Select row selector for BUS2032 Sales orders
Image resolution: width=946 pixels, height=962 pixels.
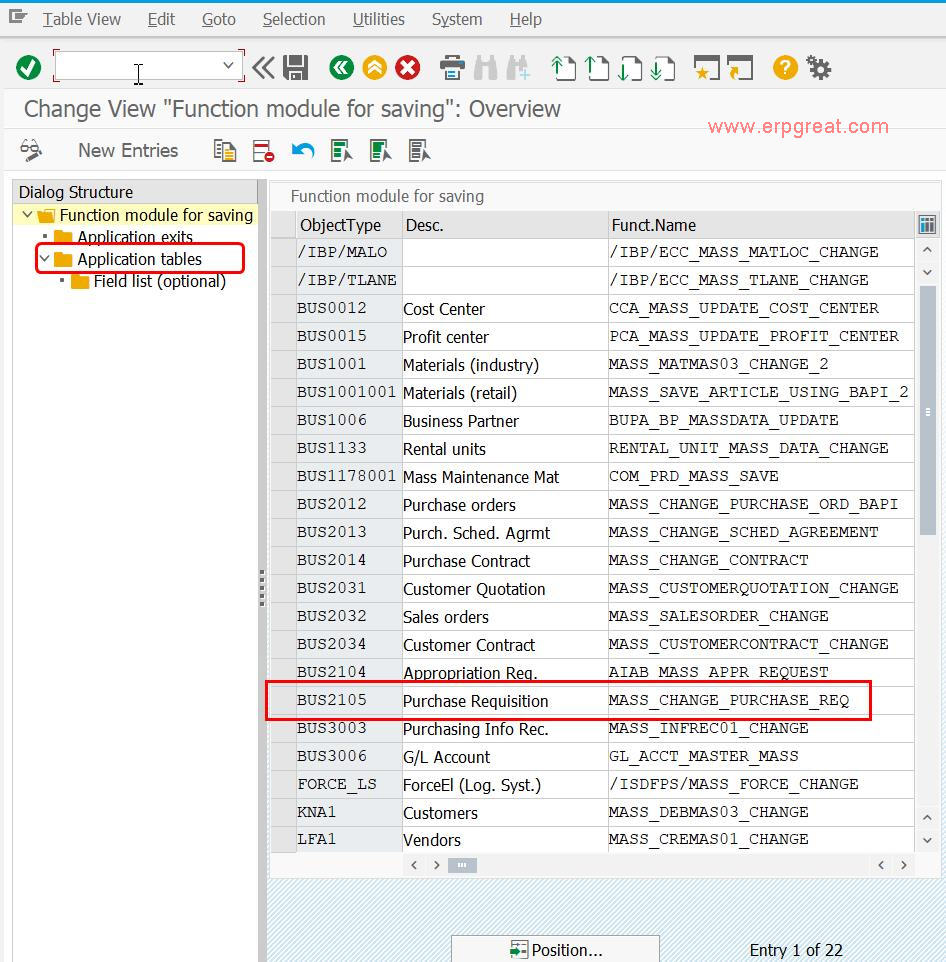[x=283, y=616]
